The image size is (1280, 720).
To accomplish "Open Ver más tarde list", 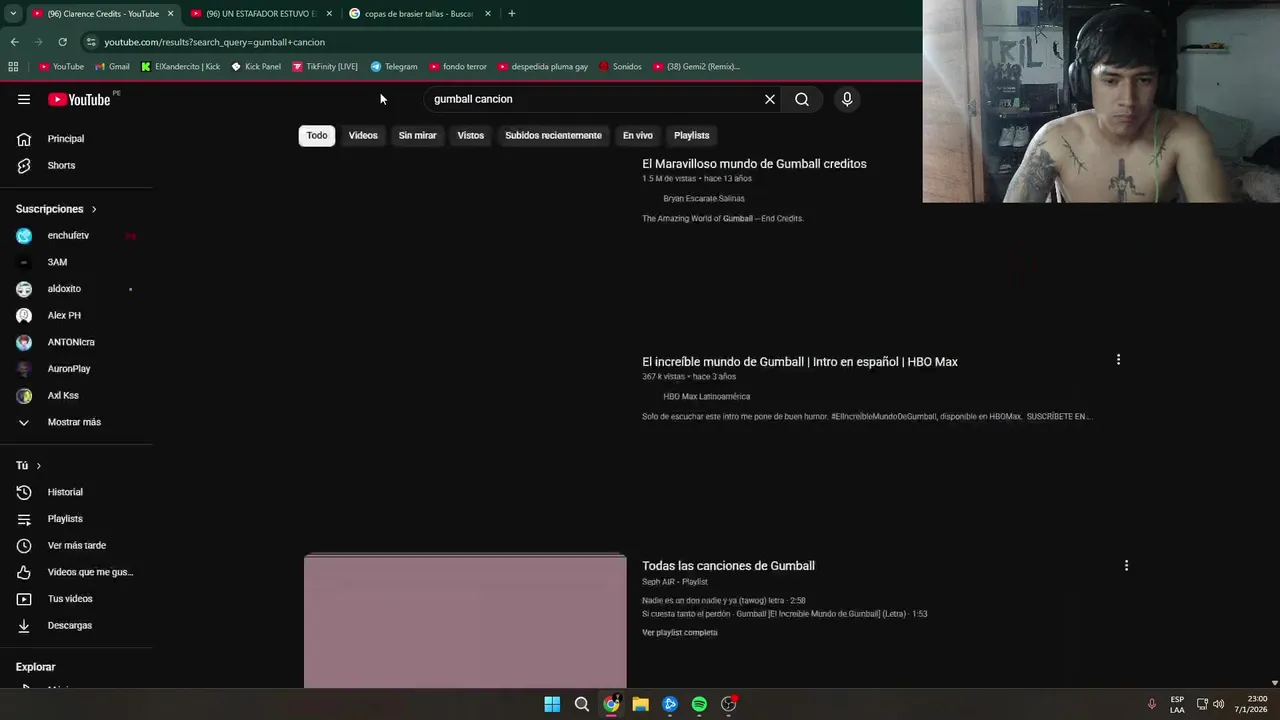I will tap(76, 545).
